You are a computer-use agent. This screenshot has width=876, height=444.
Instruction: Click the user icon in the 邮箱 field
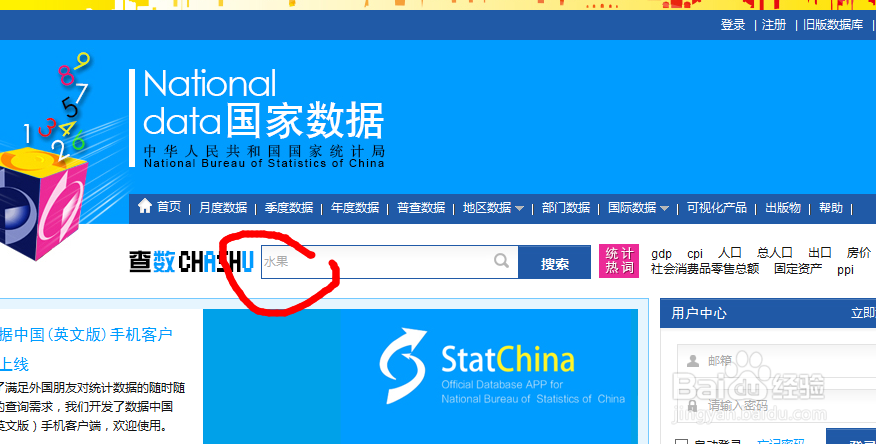693,361
